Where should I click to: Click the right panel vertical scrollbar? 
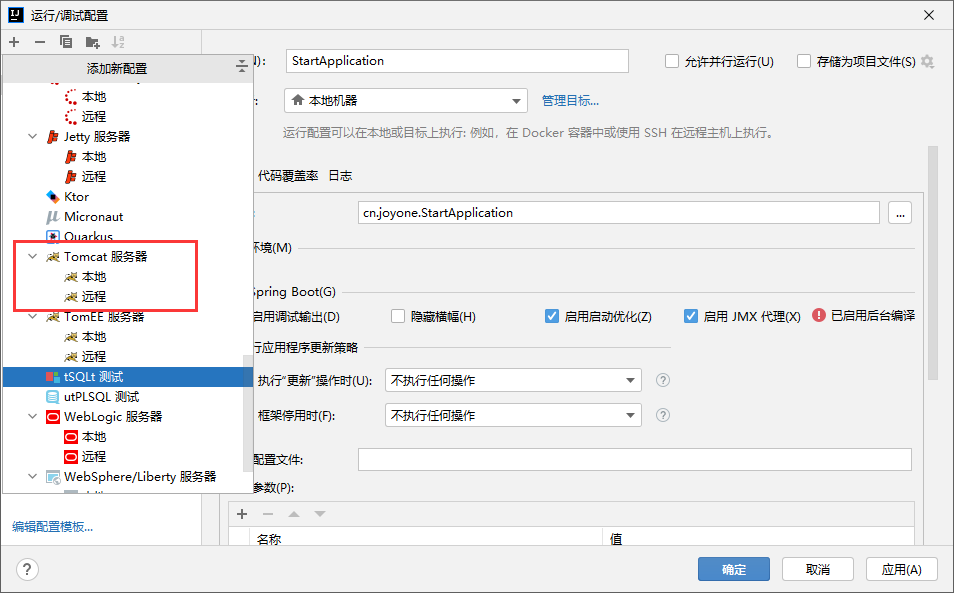click(933, 263)
